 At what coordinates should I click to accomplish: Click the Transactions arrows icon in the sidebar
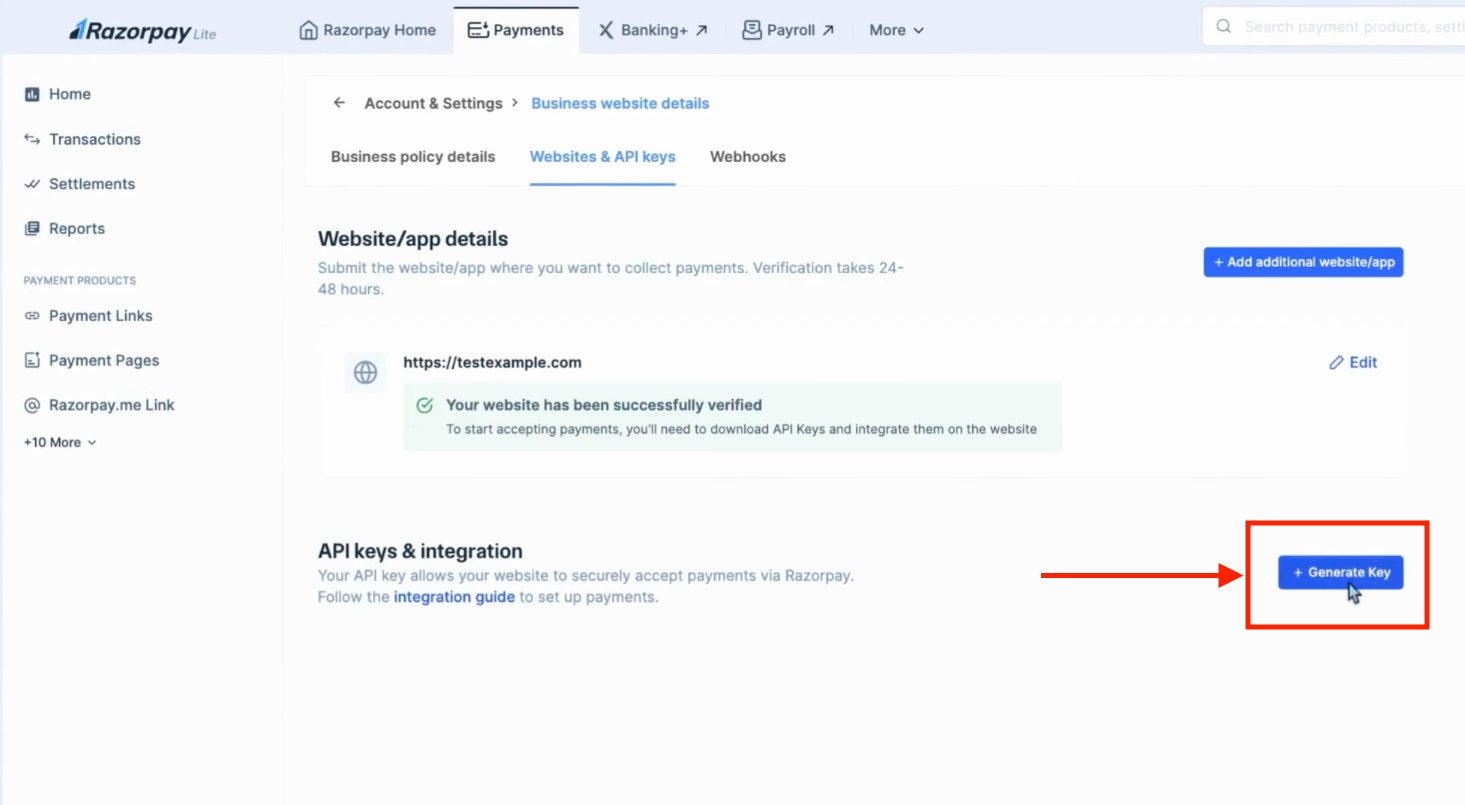(32, 139)
